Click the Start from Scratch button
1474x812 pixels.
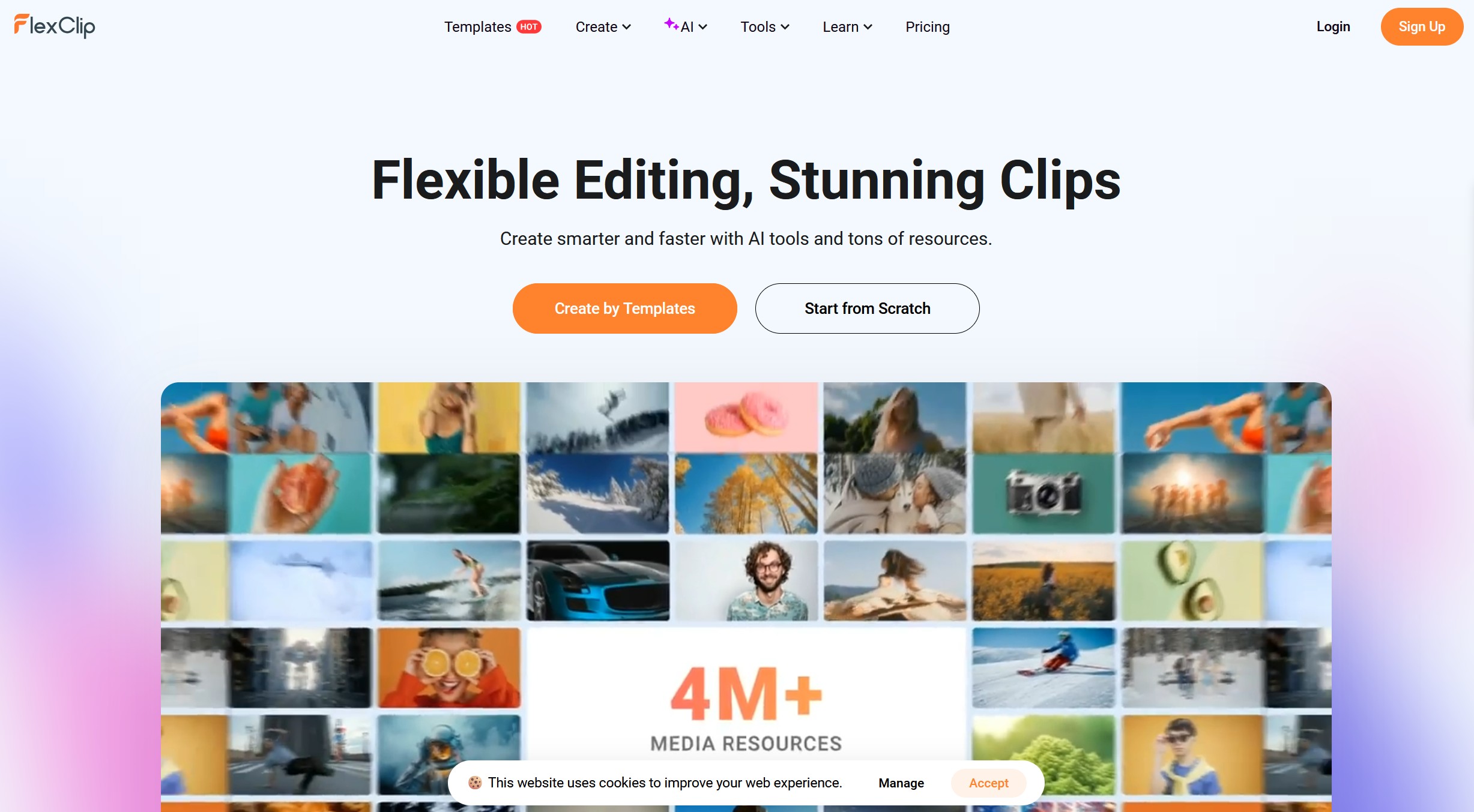click(867, 308)
